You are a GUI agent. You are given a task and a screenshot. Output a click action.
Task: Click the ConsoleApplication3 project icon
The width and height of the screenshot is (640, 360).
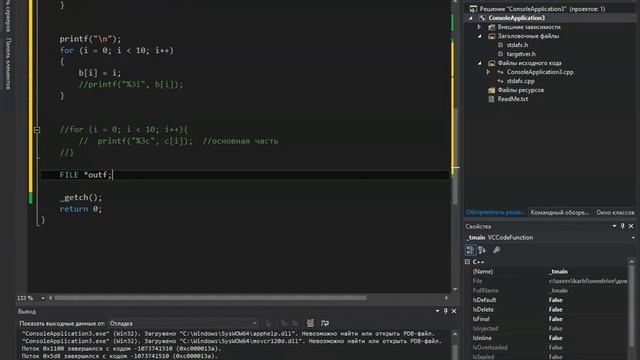tap(482, 18)
